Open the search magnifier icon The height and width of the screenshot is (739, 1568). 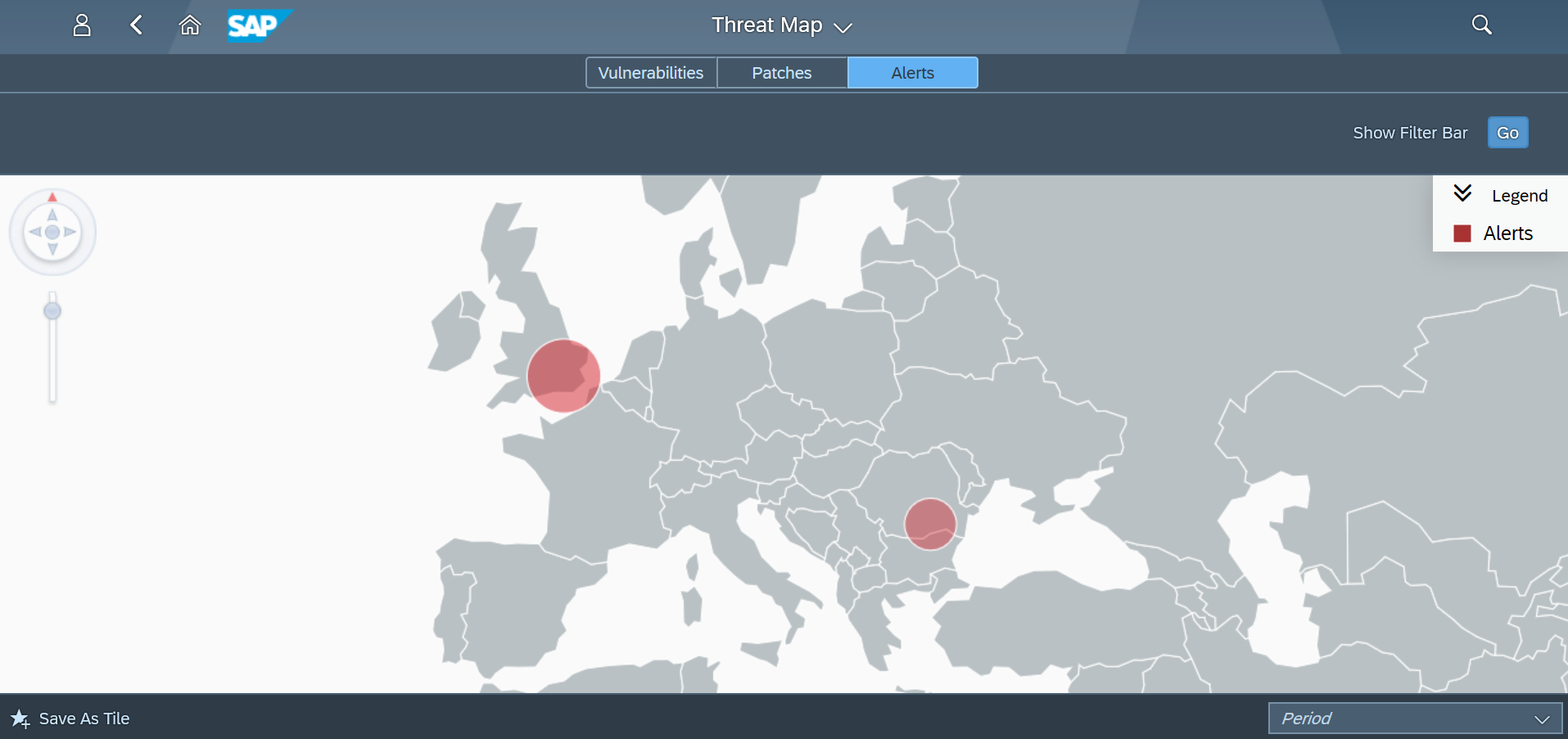(x=1481, y=25)
